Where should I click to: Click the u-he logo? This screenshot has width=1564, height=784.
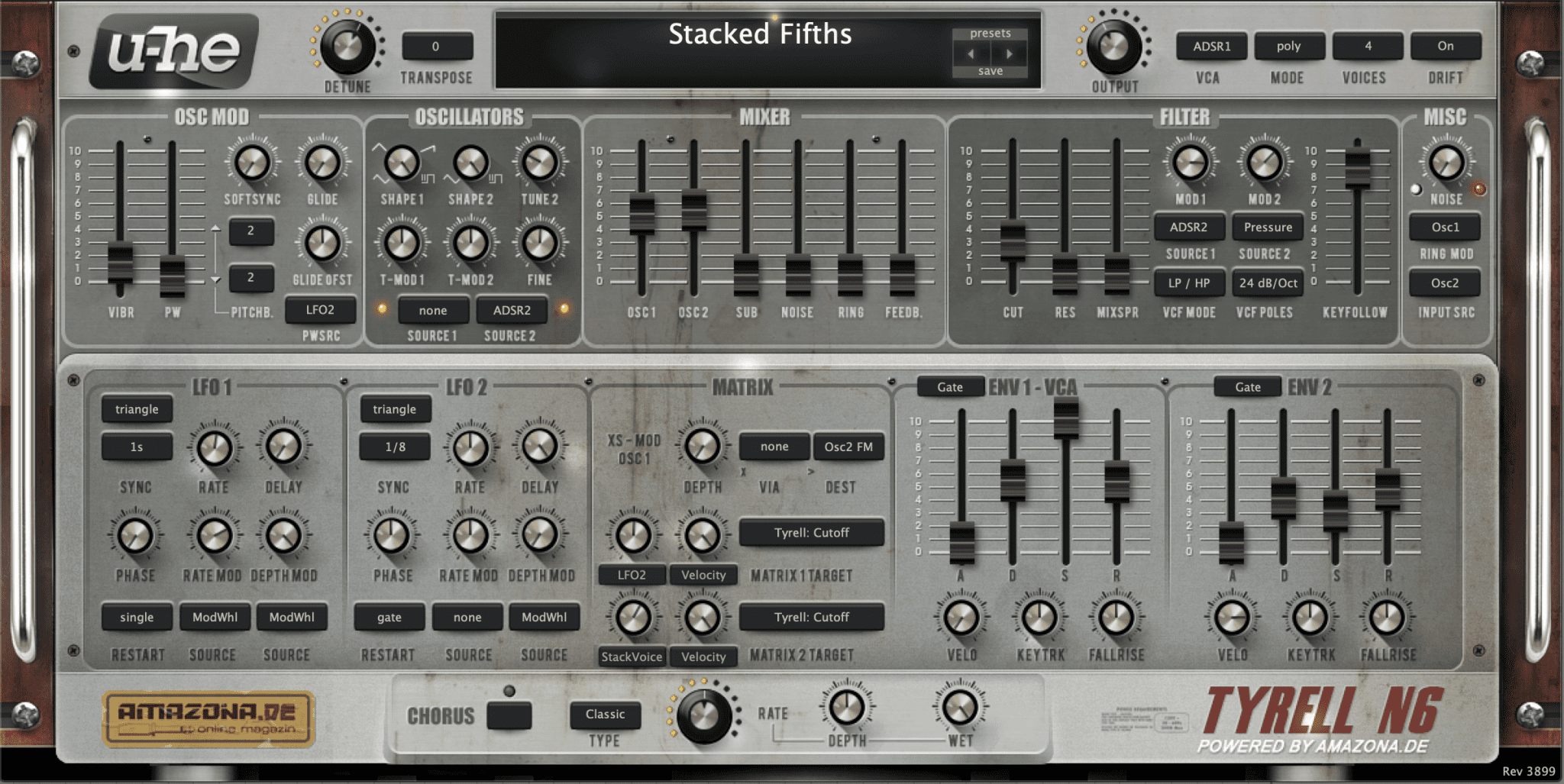click(x=174, y=50)
